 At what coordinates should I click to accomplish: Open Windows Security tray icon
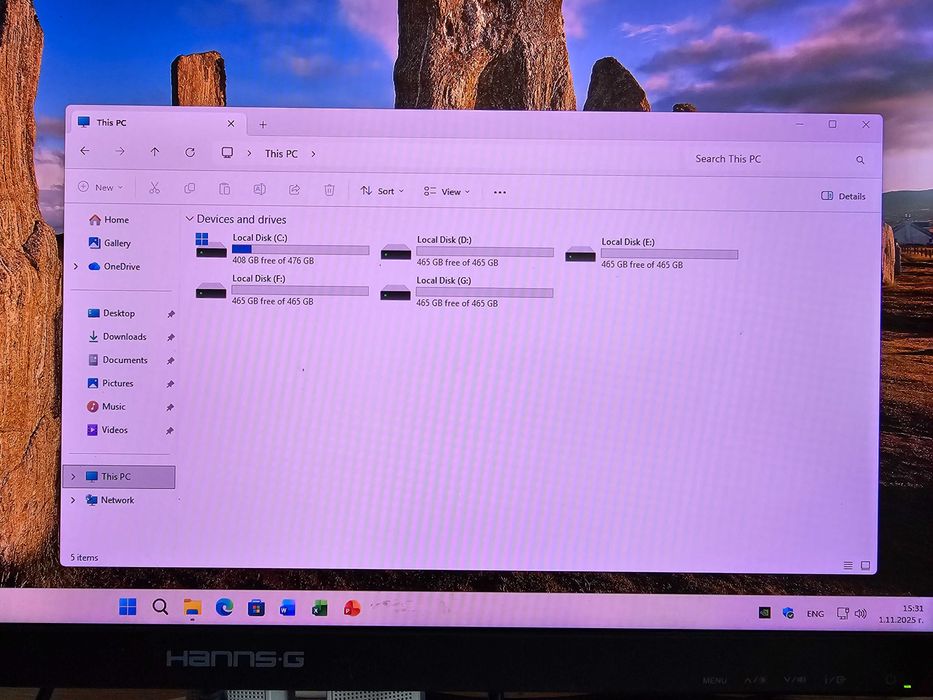click(788, 612)
